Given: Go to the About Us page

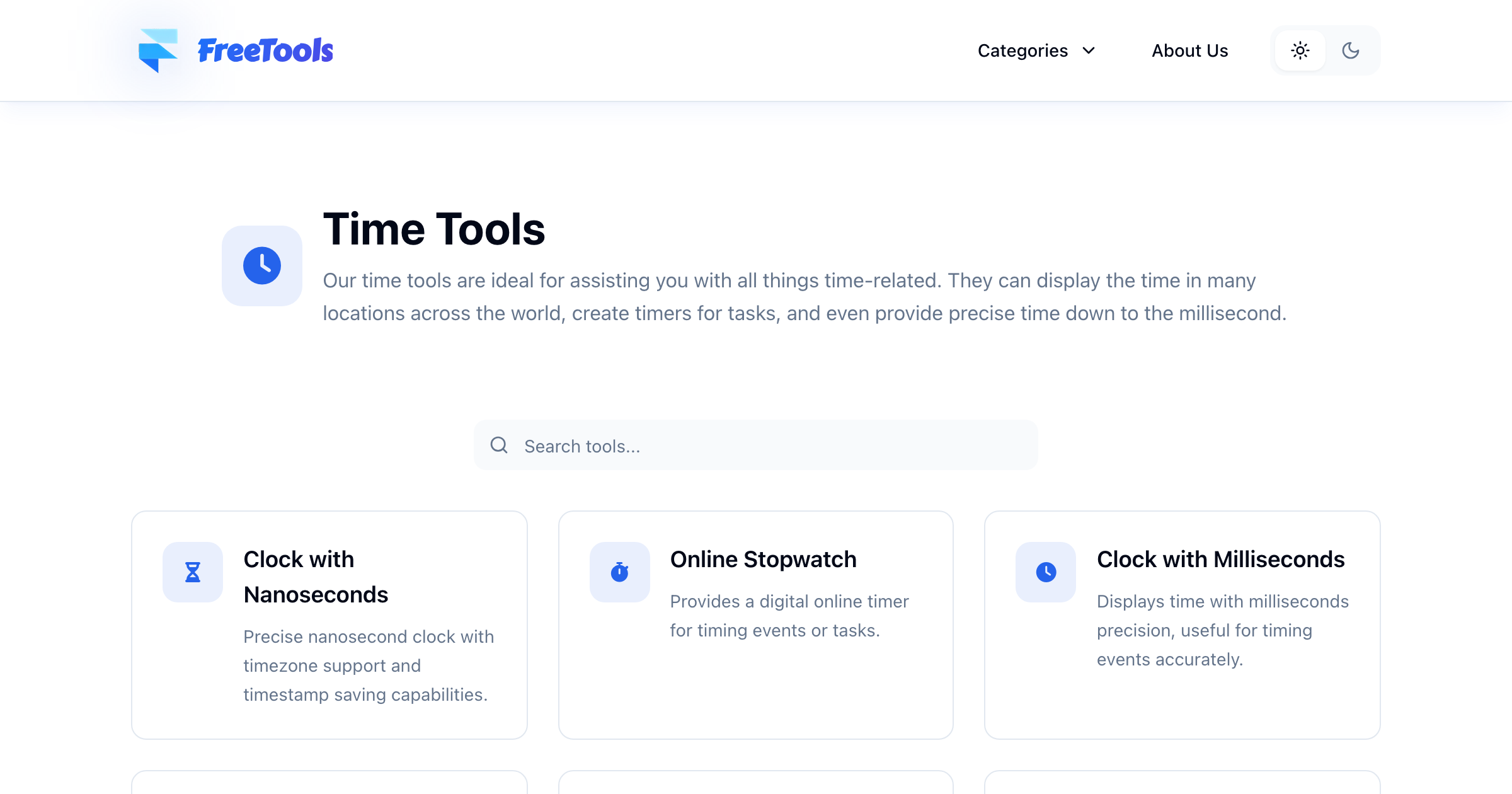Looking at the screenshot, I should [x=1189, y=50].
